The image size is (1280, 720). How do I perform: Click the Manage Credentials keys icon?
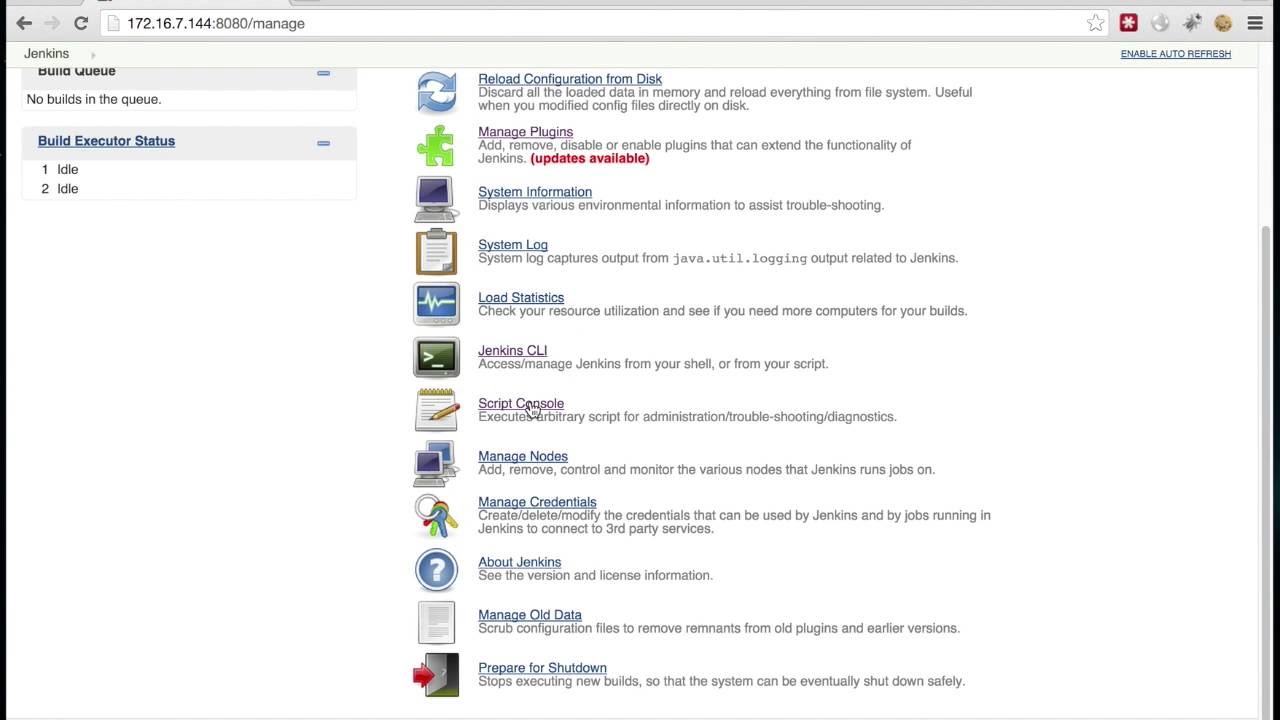436,516
